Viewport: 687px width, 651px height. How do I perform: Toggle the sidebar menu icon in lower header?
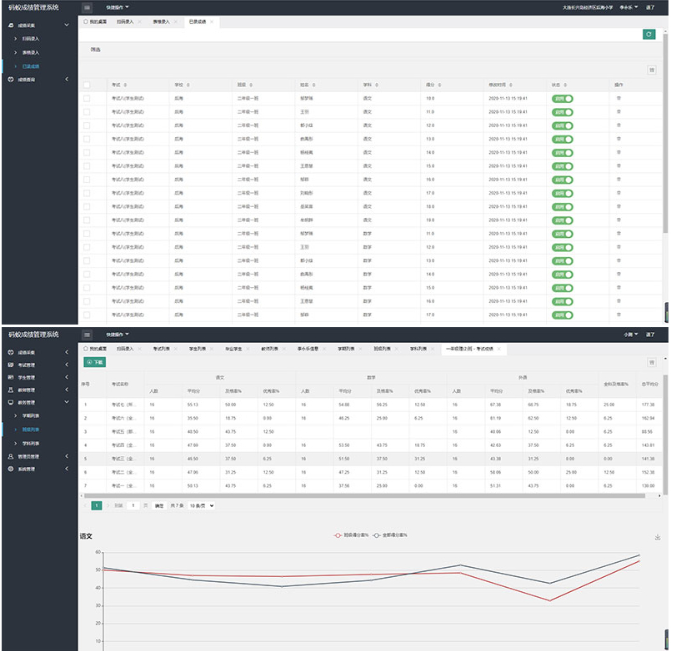coord(88,334)
